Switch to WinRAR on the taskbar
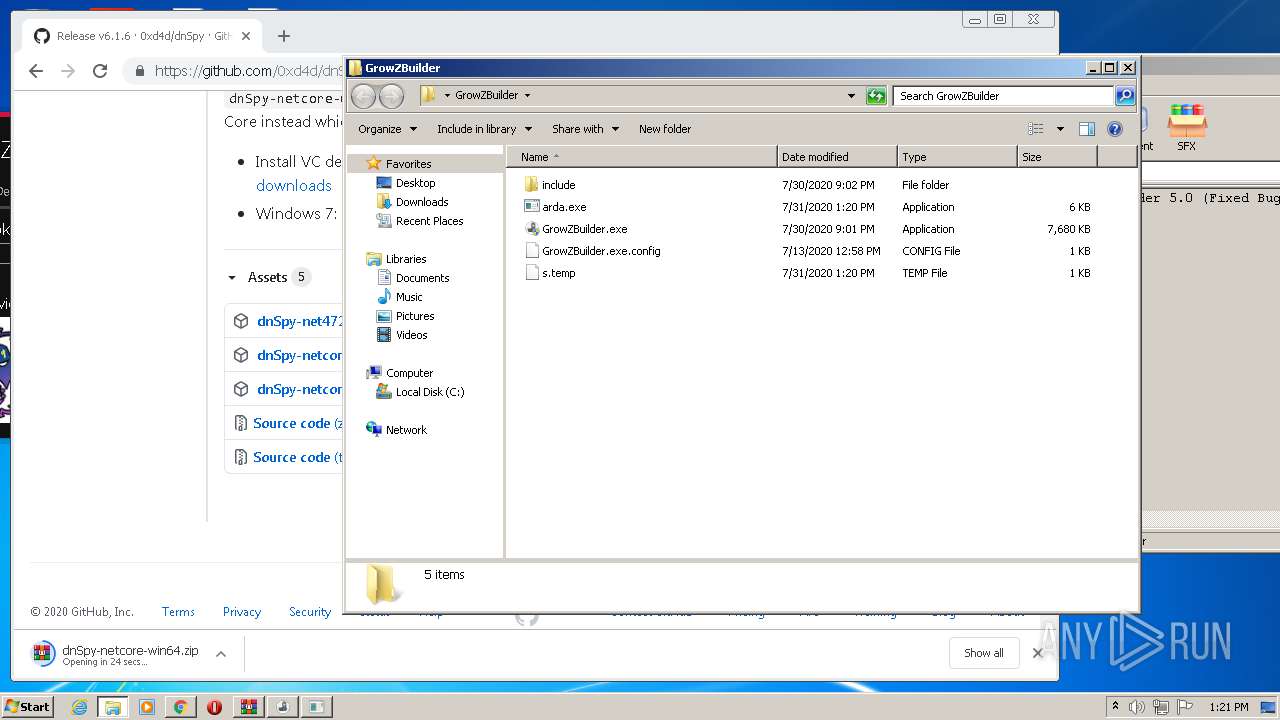 248,707
